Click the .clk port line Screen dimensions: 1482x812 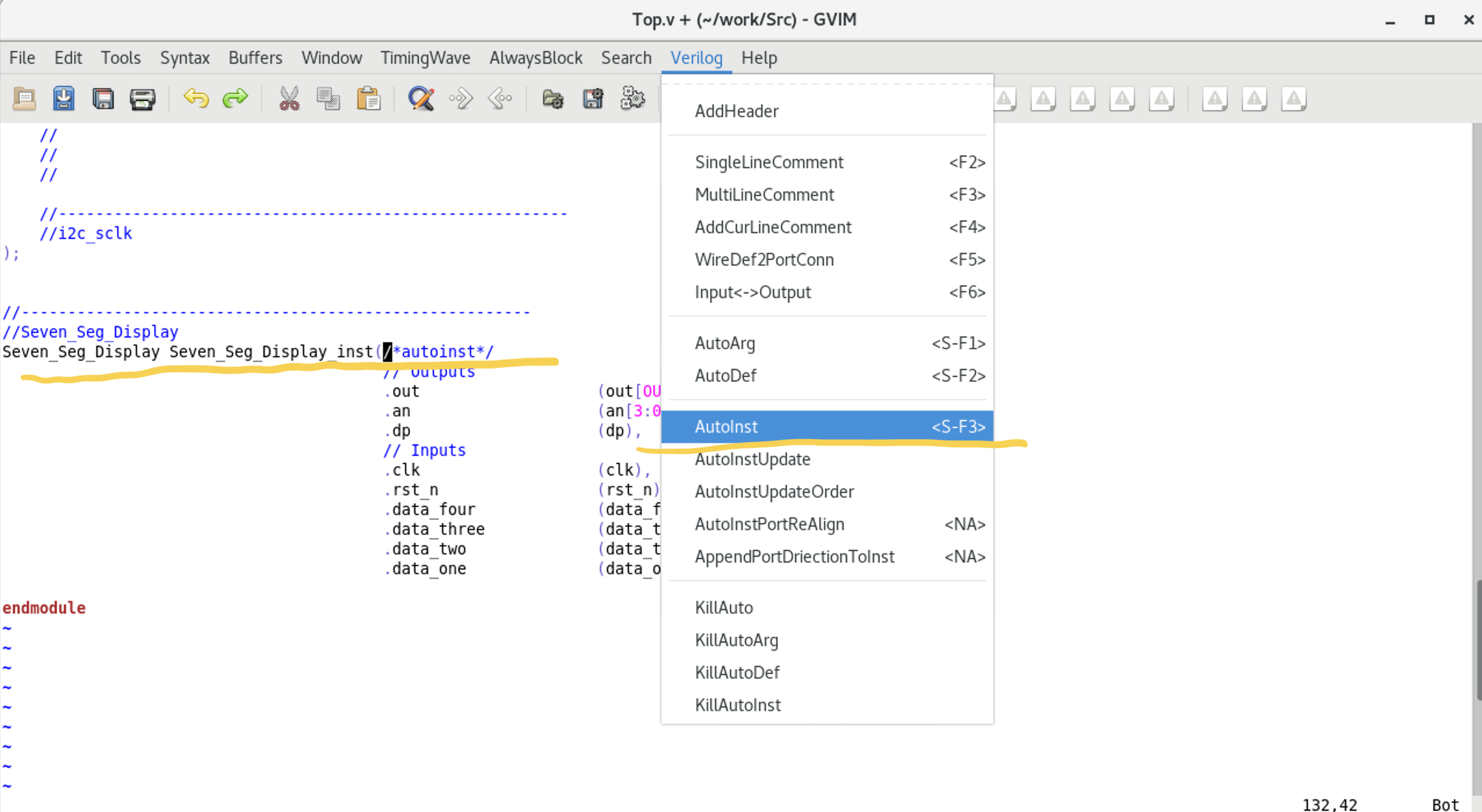(402, 470)
